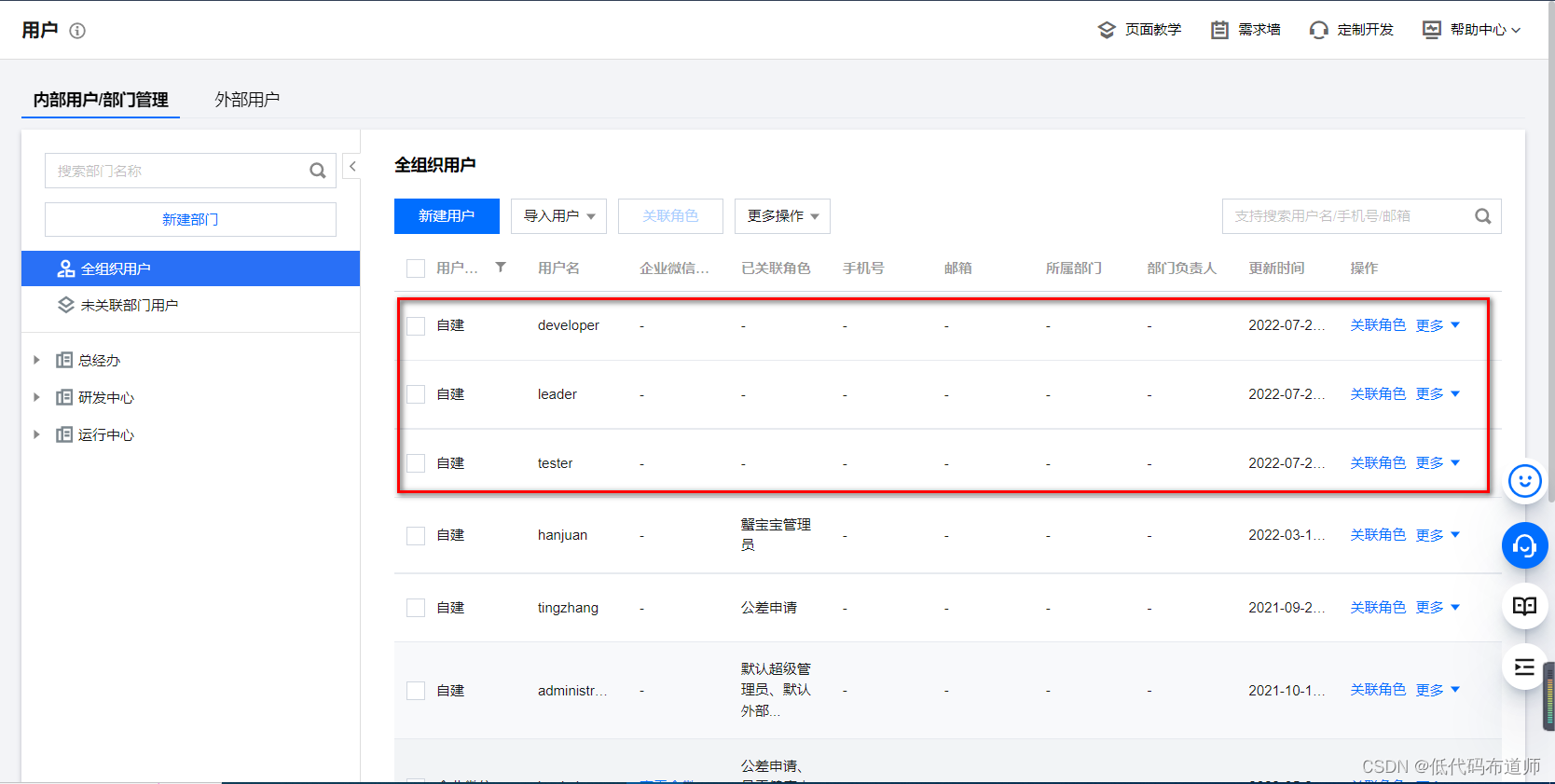
Task: Open 需求墙 in the top bar
Action: point(1245,30)
